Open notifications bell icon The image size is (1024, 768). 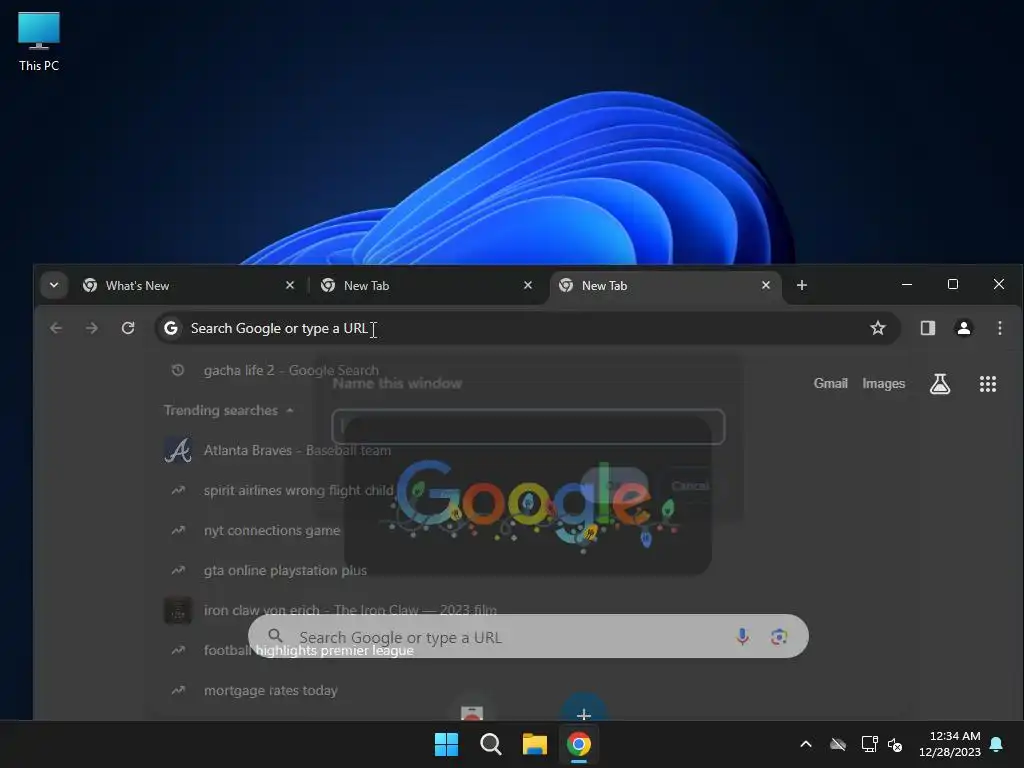[x=997, y=744]
